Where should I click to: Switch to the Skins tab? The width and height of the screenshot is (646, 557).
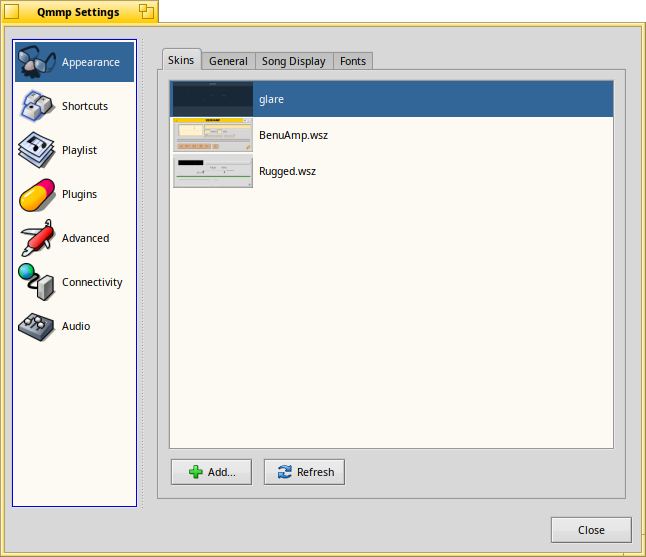(181, 60)
